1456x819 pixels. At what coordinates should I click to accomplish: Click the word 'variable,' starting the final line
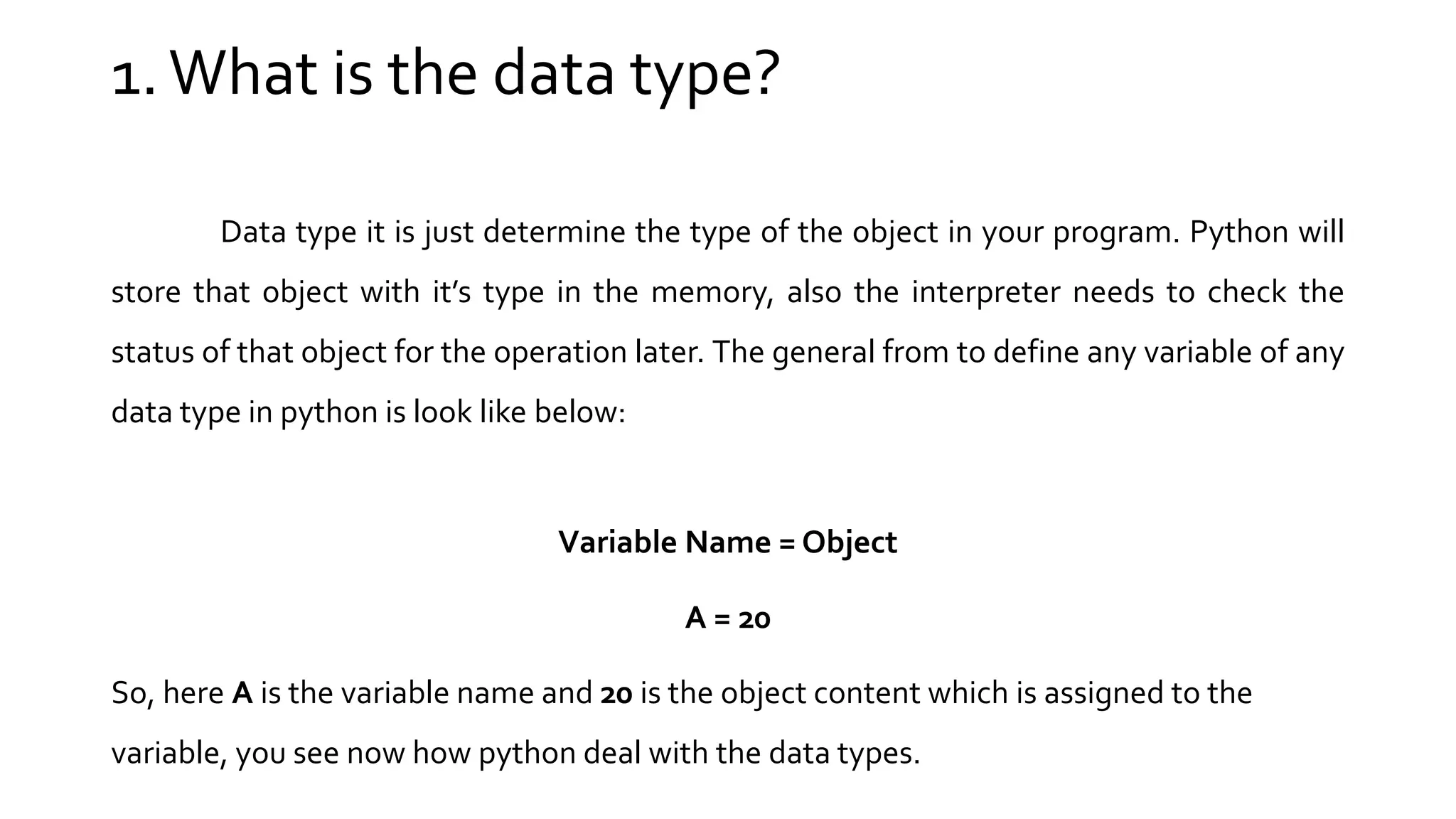pos(169,754)
